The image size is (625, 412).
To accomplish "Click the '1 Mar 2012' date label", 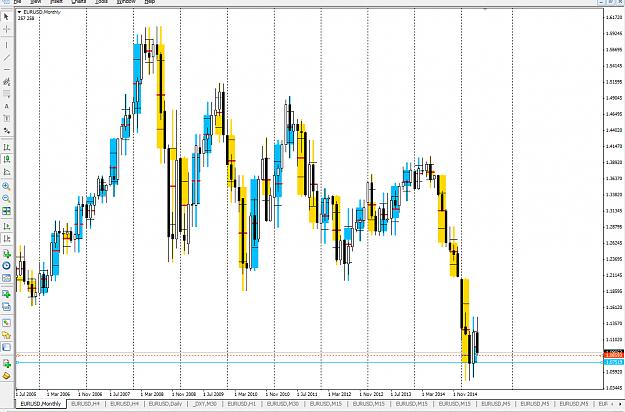I will (340, 394).
